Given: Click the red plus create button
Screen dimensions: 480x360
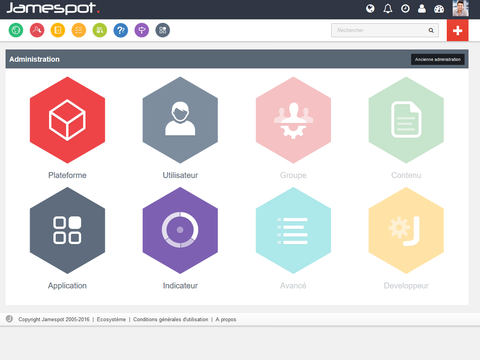Looking at the screenshot, I should pos(457,30).
